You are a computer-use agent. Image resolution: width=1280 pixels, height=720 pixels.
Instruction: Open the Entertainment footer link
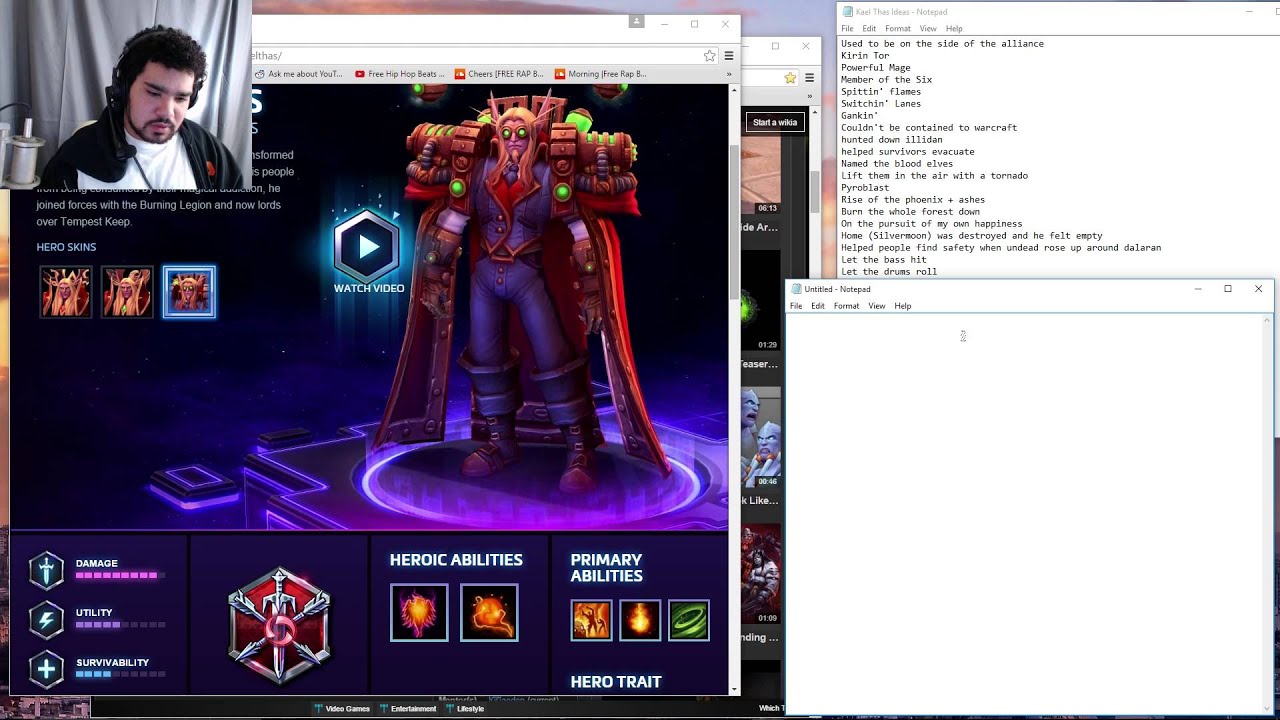pyautogui.click(x=408, y=708)
